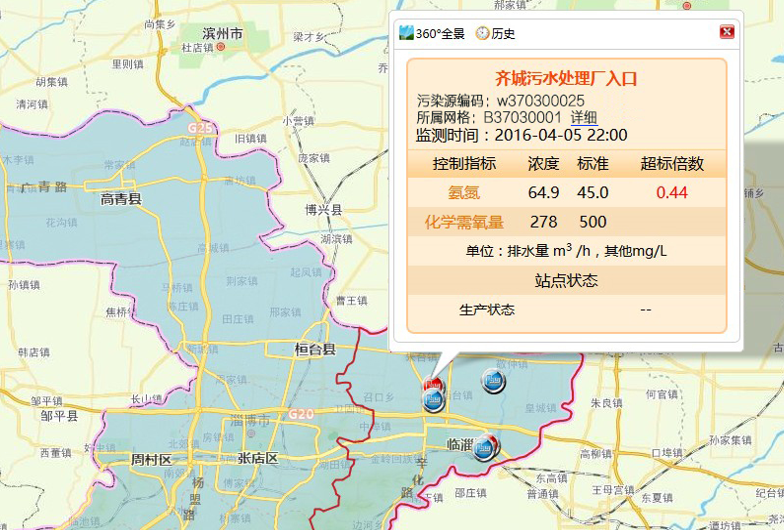Select the blue station marker beside 临淄
The height and width of the screenshot is (530, 784).
pos(484,448)
